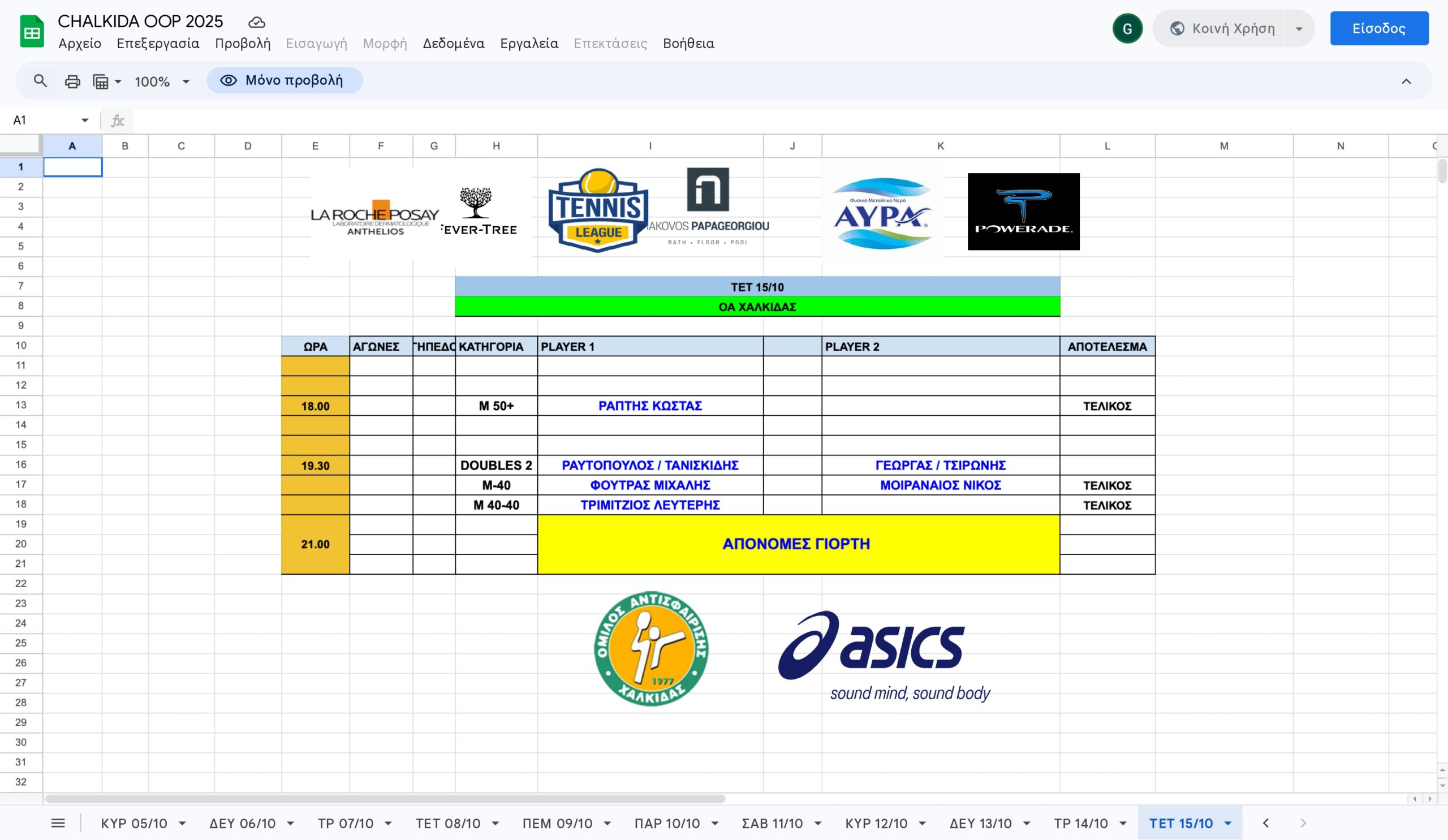Screen dimensions: 1448x840
Task: Open the all sheets list icon
Action: tap(58, 824)
